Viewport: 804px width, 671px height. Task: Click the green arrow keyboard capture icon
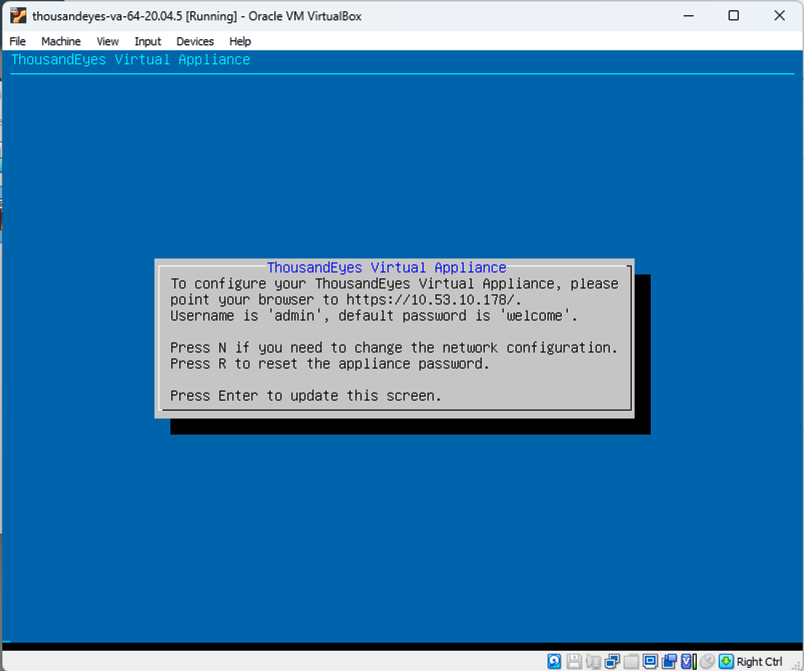[x=726, y=661]
